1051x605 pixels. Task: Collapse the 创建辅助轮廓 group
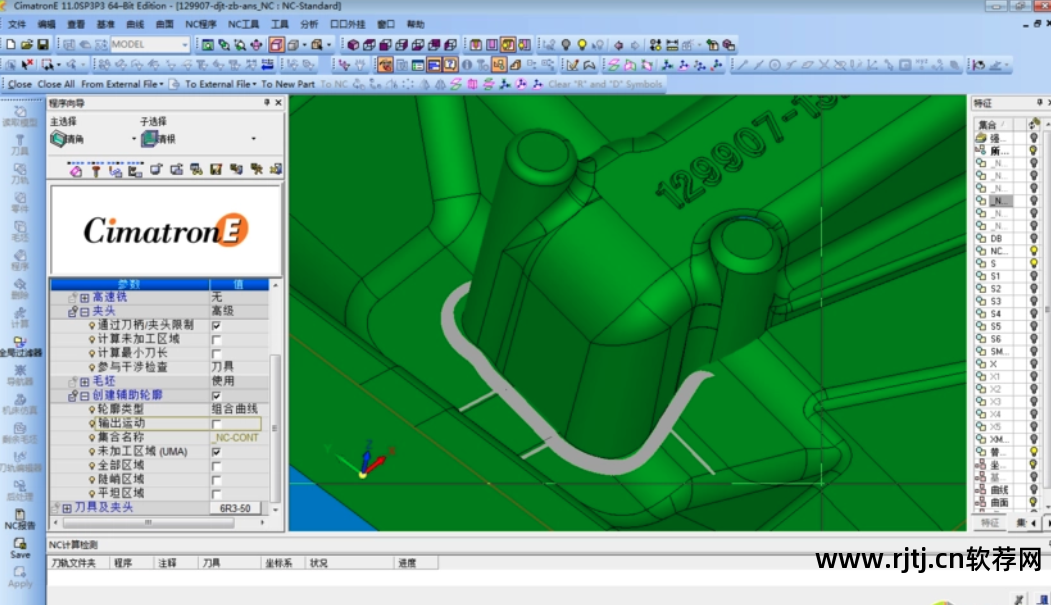[84, 396]
